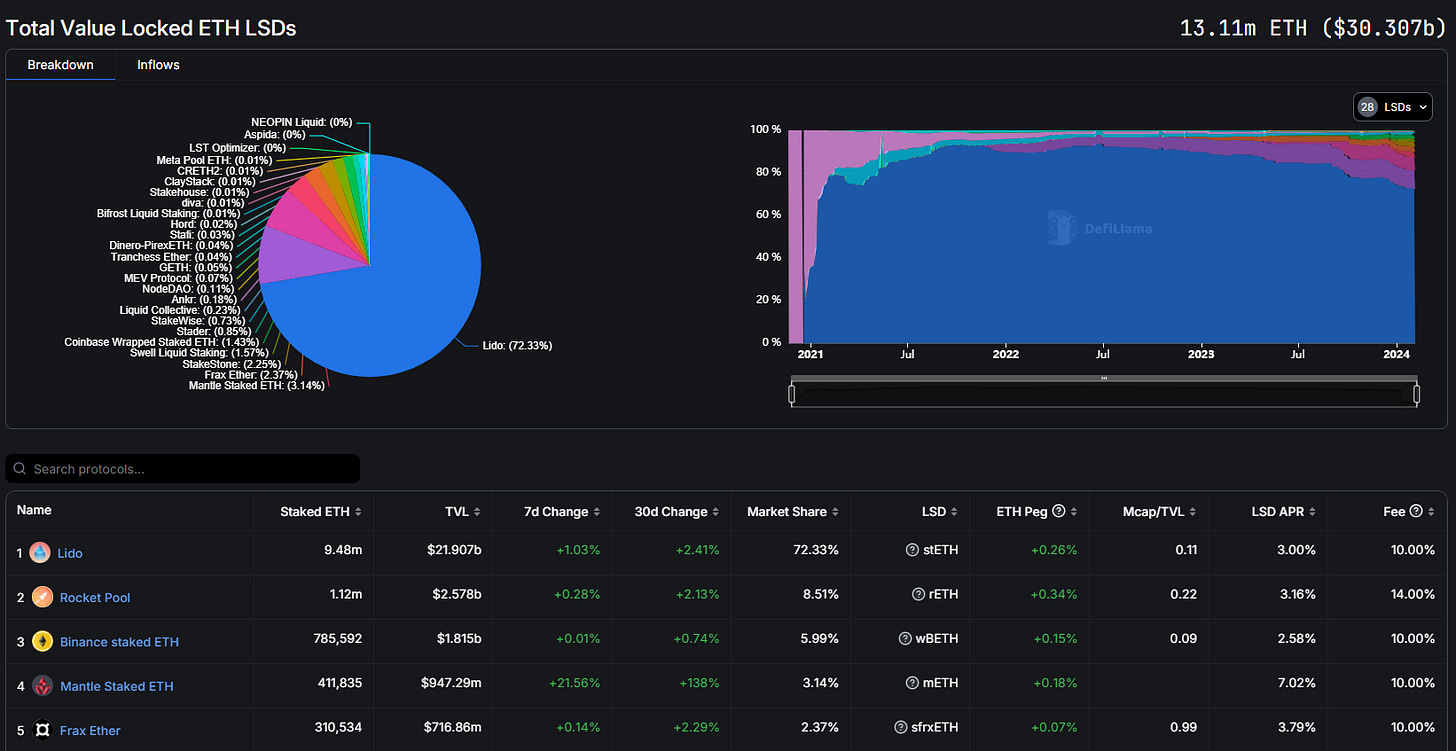
Task: Click the sort arrows beside Fee header
Action: click(1431, 512)
